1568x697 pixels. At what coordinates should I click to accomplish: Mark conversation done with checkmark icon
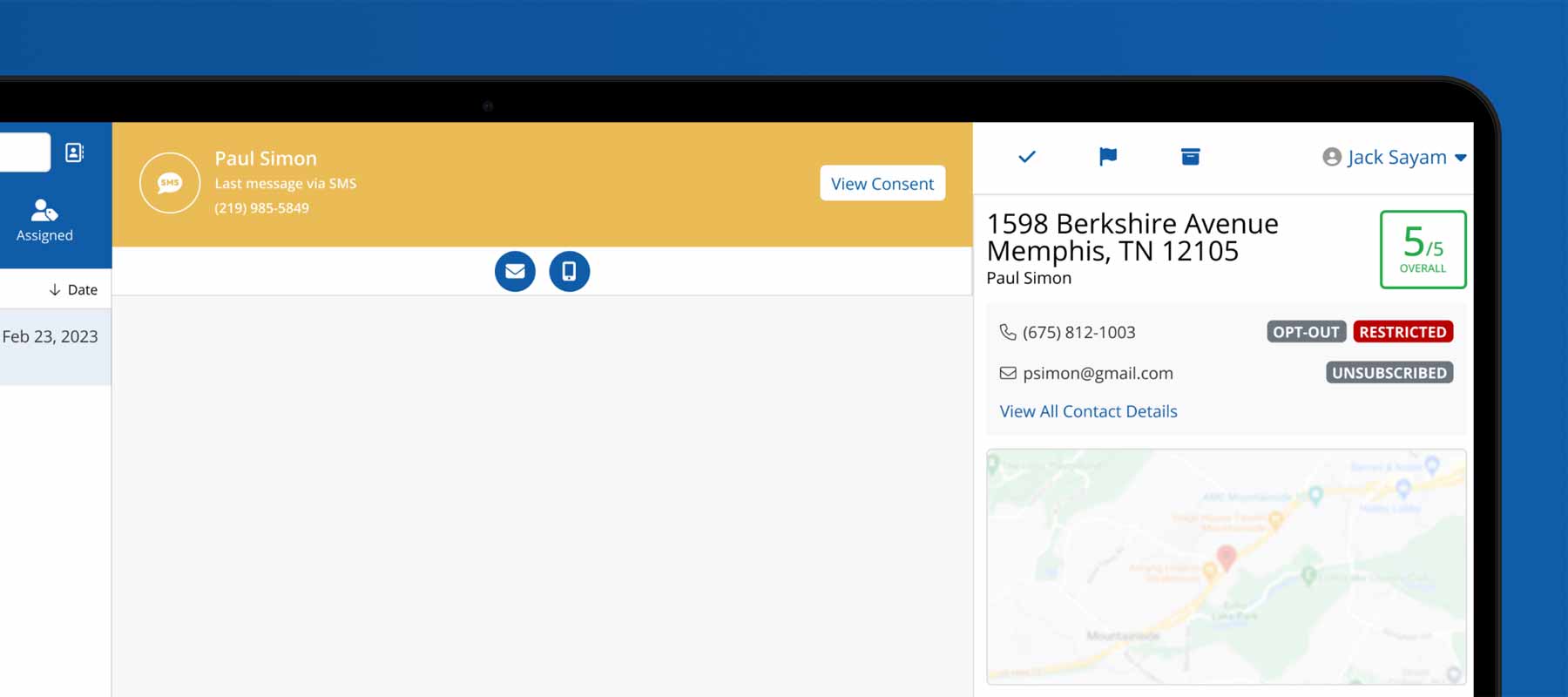[x=1027, y=157]
